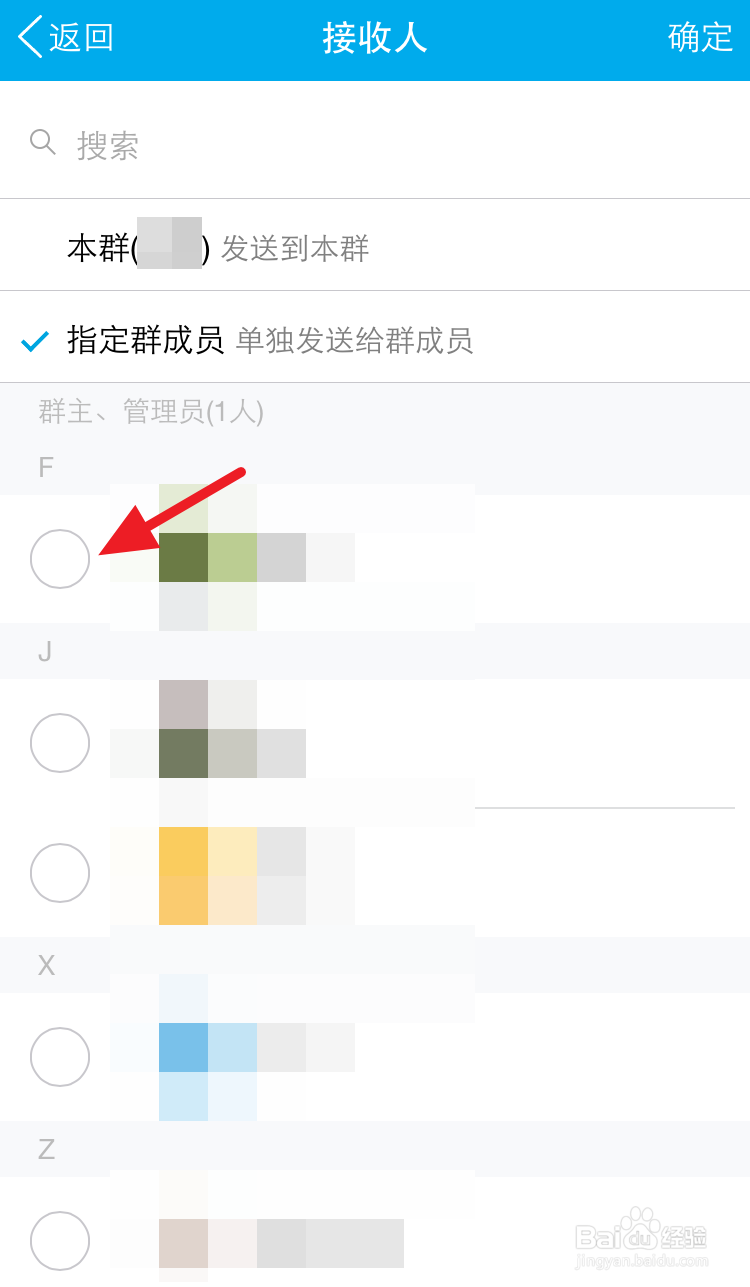Focus the 搜索 search field
The image size is (750, 1287).
click(x=400, y=146)
